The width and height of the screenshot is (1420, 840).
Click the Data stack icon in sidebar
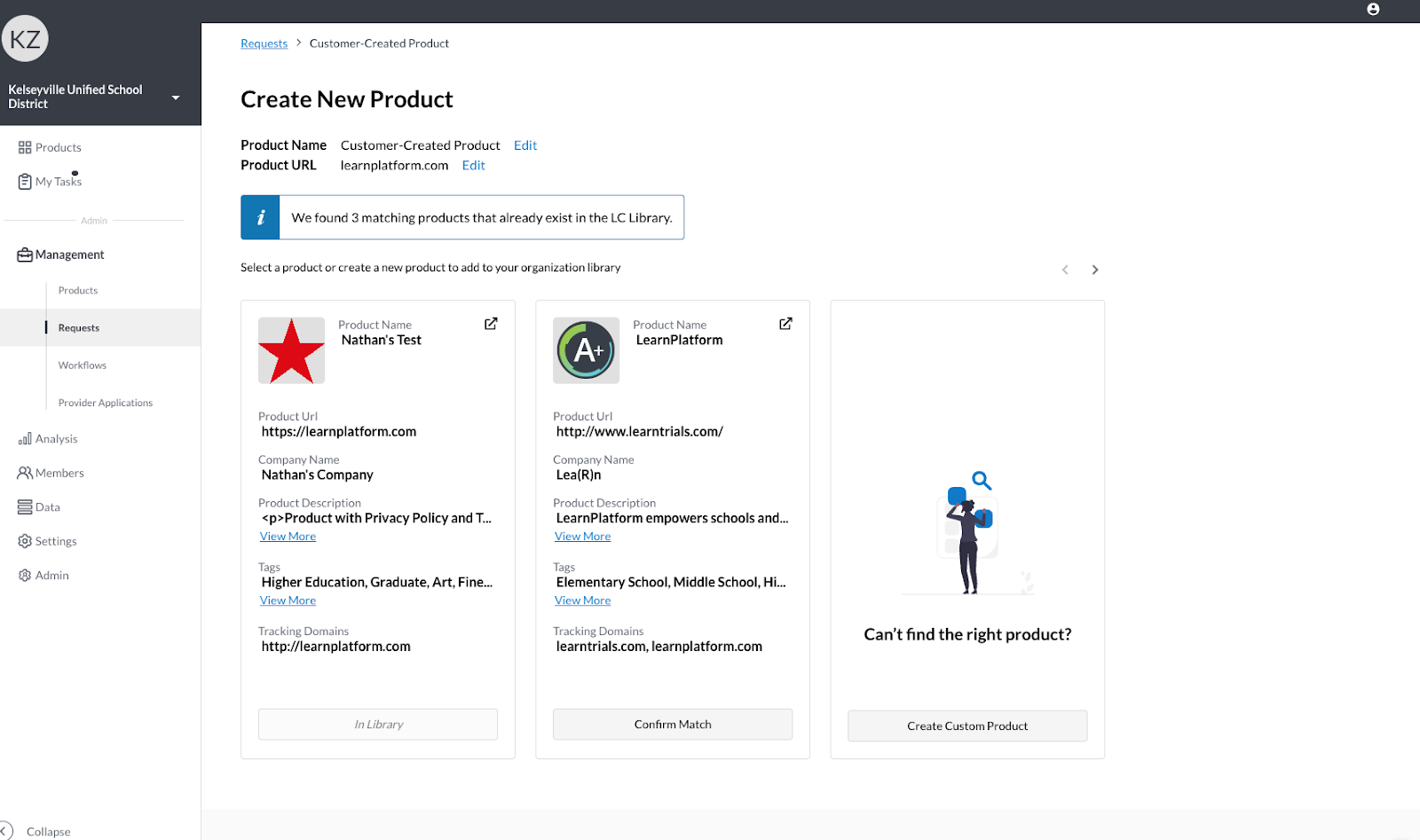(x=25, y=507)
